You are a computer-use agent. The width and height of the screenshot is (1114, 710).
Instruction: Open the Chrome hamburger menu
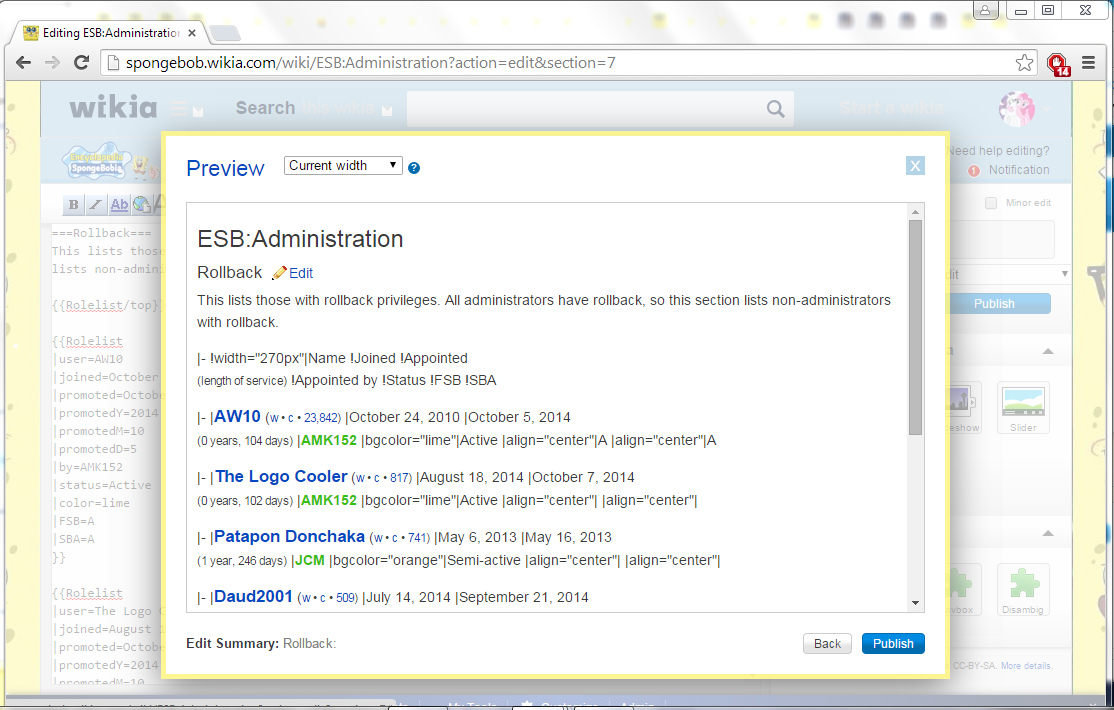(1088, 63)
